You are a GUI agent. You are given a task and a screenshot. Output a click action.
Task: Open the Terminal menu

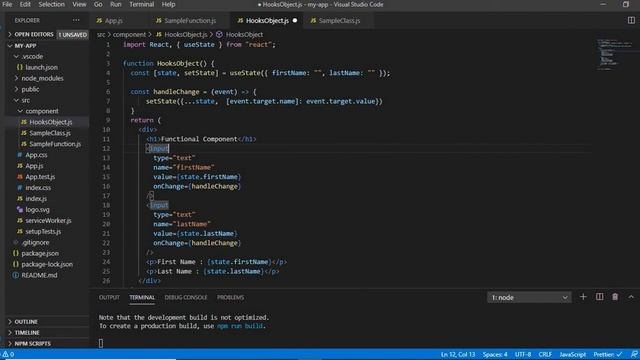click(142, 4)
